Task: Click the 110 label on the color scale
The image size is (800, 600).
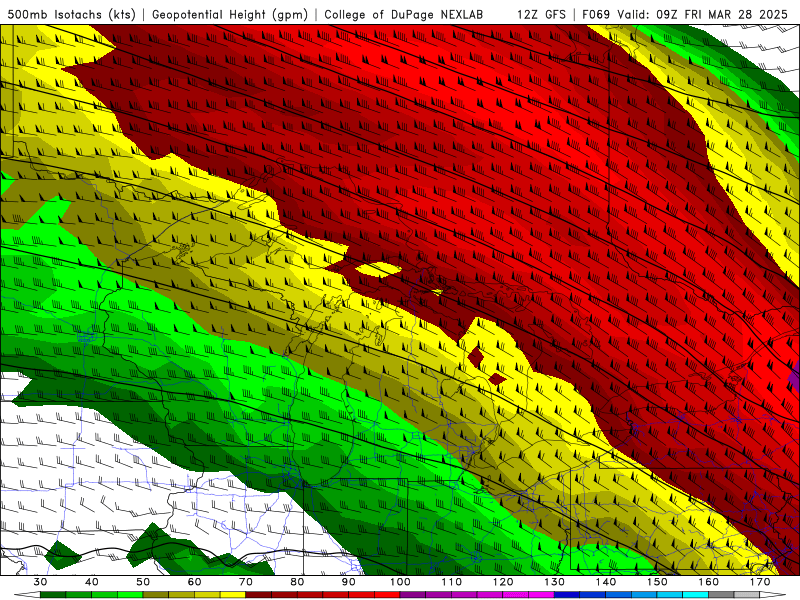Action: pos(452,582)
